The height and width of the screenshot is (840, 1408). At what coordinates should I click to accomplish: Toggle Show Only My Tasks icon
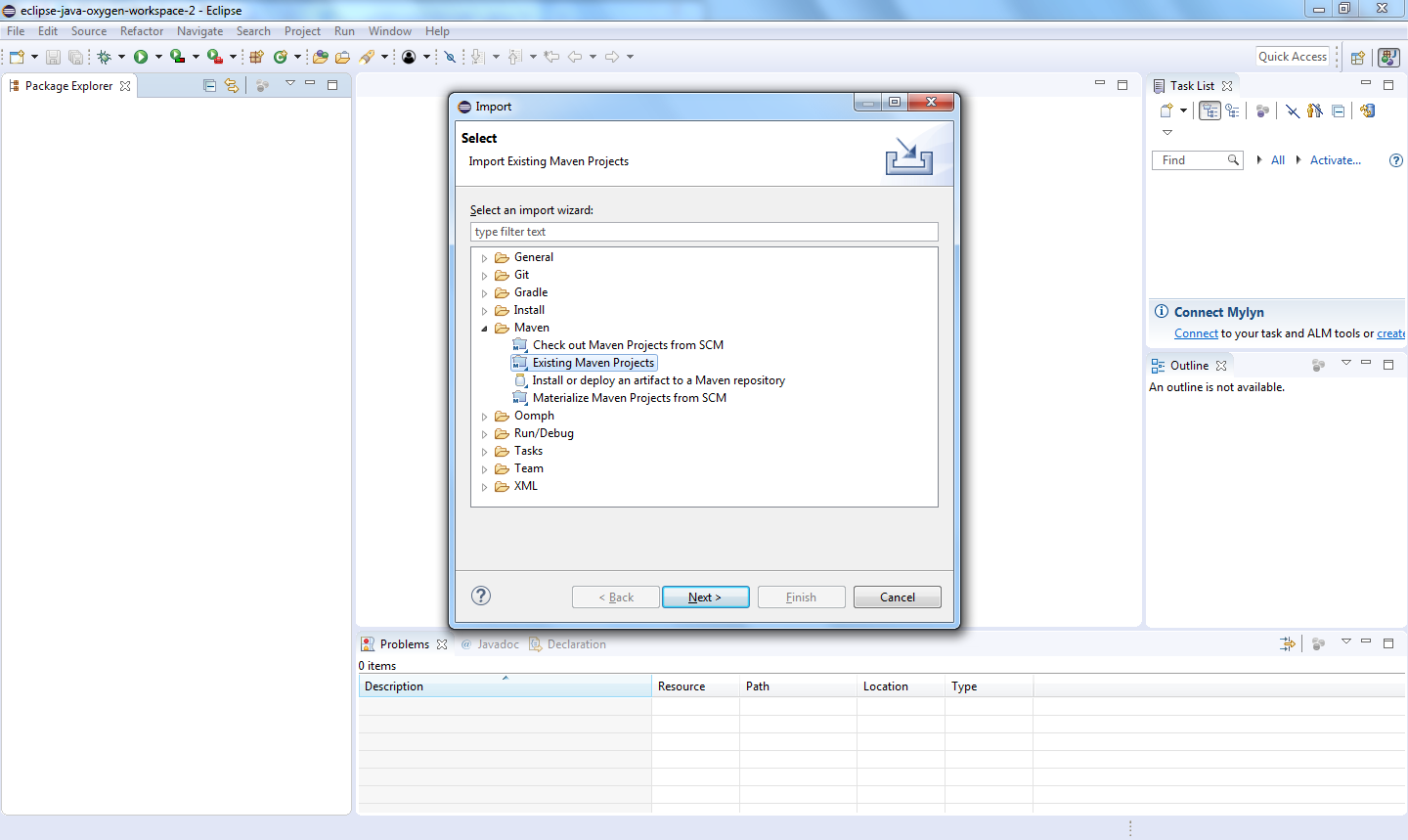click(x=1315, y=111)
